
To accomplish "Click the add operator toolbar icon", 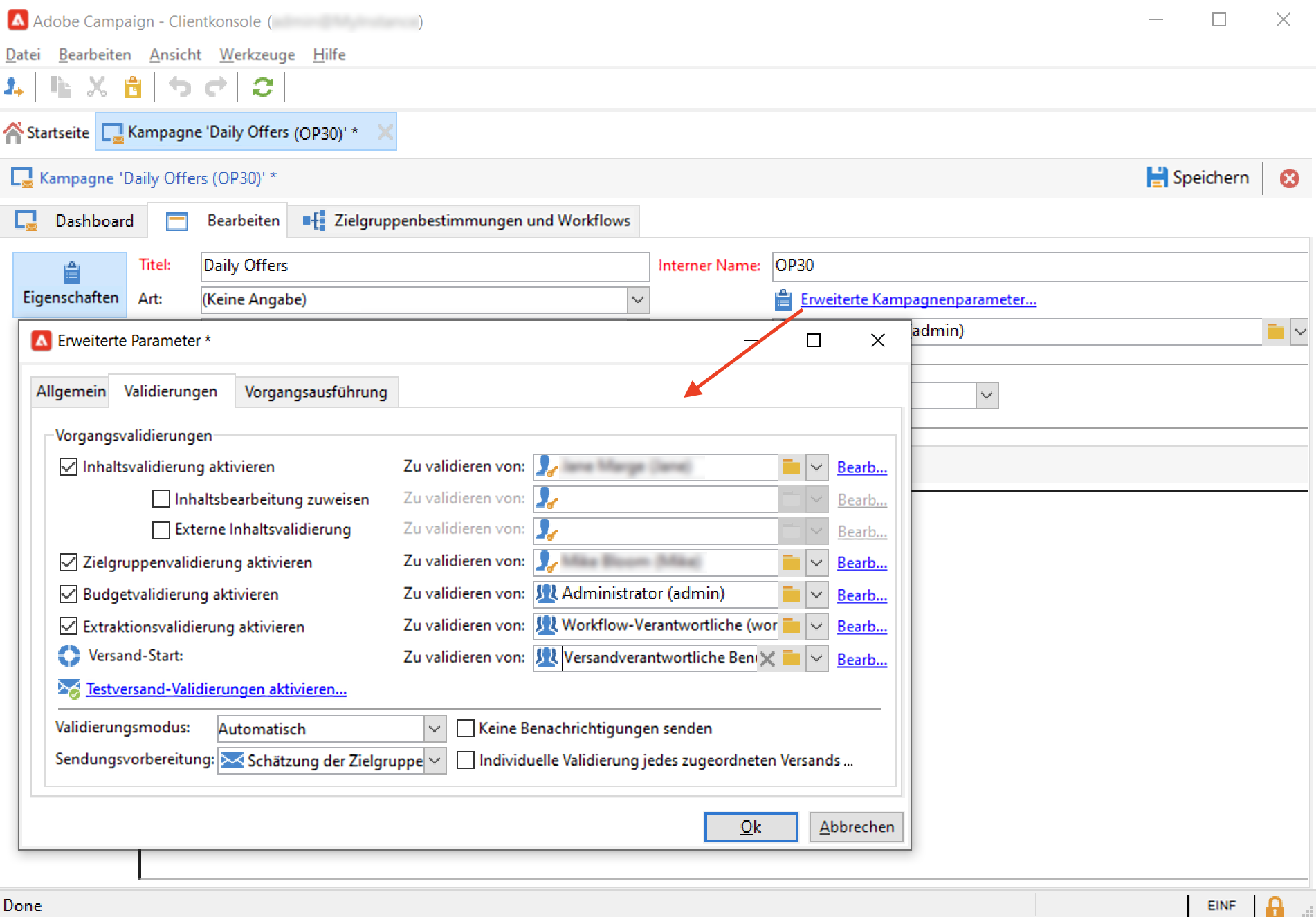I will (x=14, y=87).
